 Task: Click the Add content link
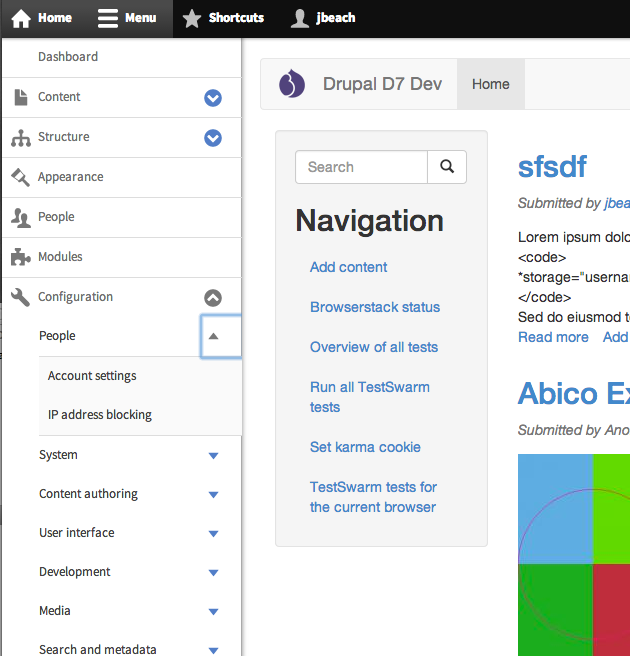348,267
